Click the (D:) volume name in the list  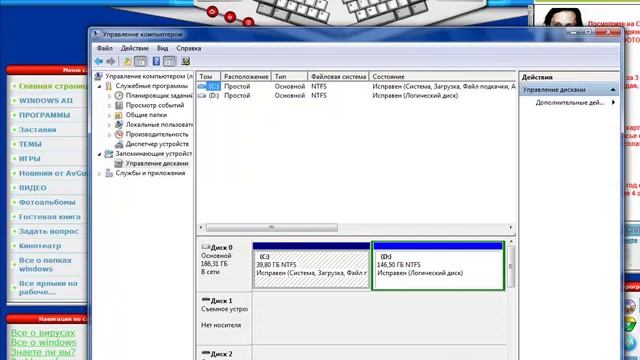click(213, 96)
